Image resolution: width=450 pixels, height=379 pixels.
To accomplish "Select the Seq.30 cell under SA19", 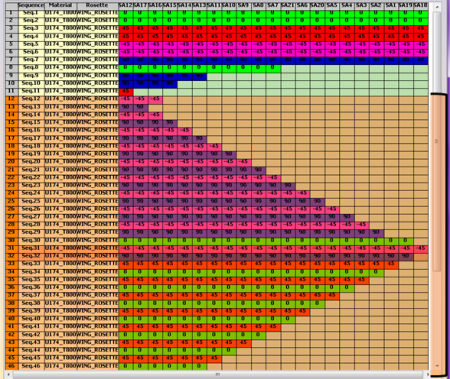I will click(x=406, y=241).
